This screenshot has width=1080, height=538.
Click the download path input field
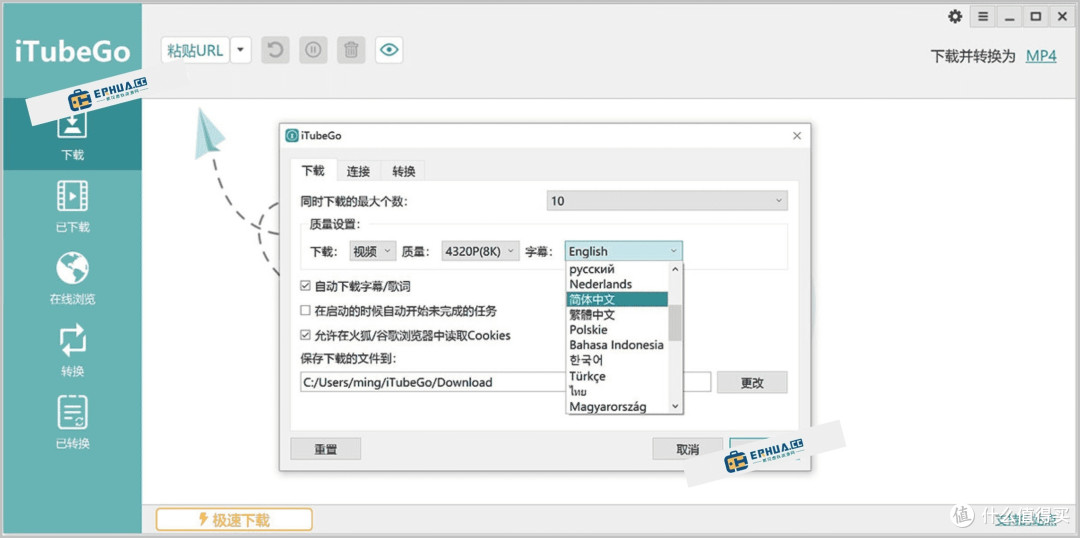506,382
